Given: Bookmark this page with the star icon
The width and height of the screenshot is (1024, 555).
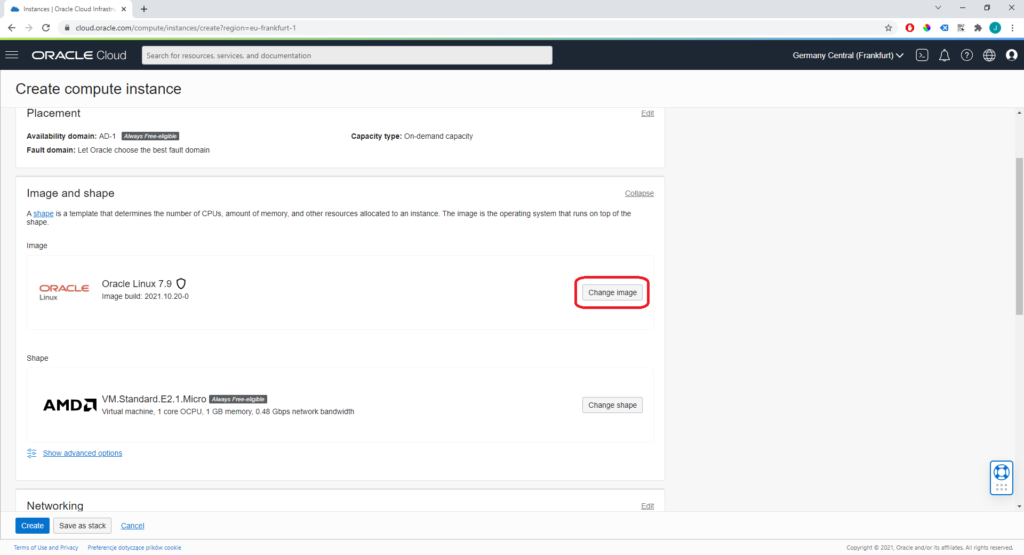Looking at the screenshot, I should [888, 27].
